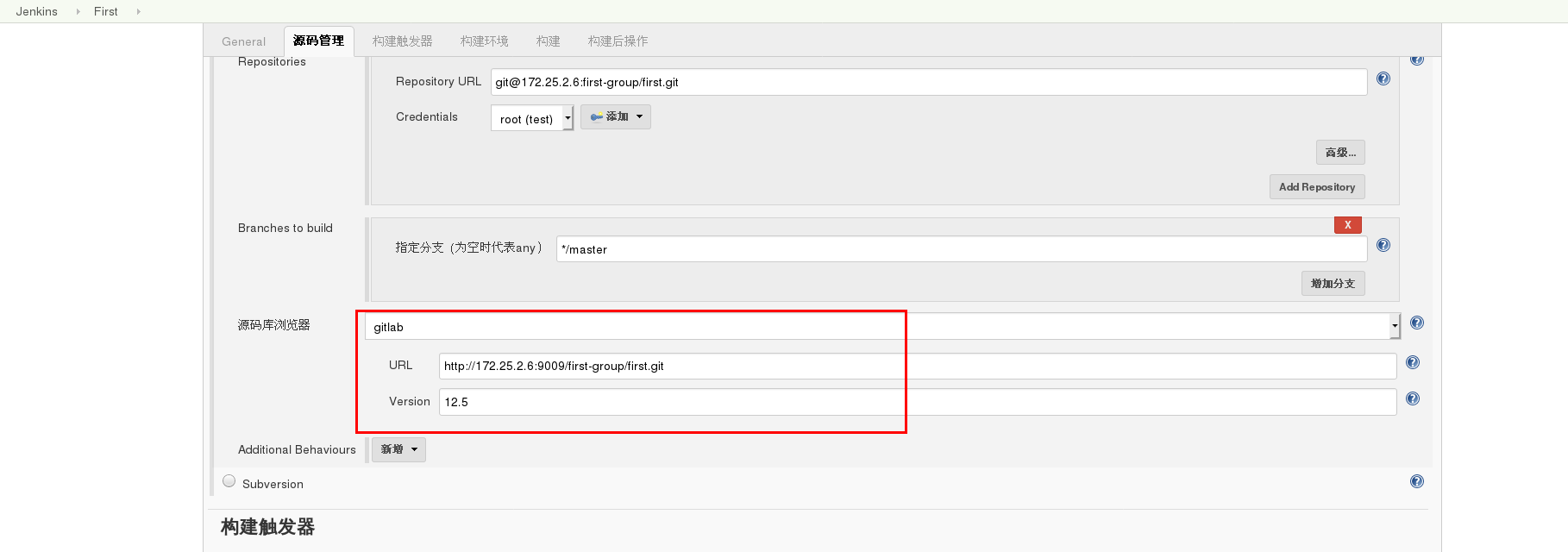Switch to the 构建后操作 tab
The image size is (1568, 552).
click(x=618, y=41)
